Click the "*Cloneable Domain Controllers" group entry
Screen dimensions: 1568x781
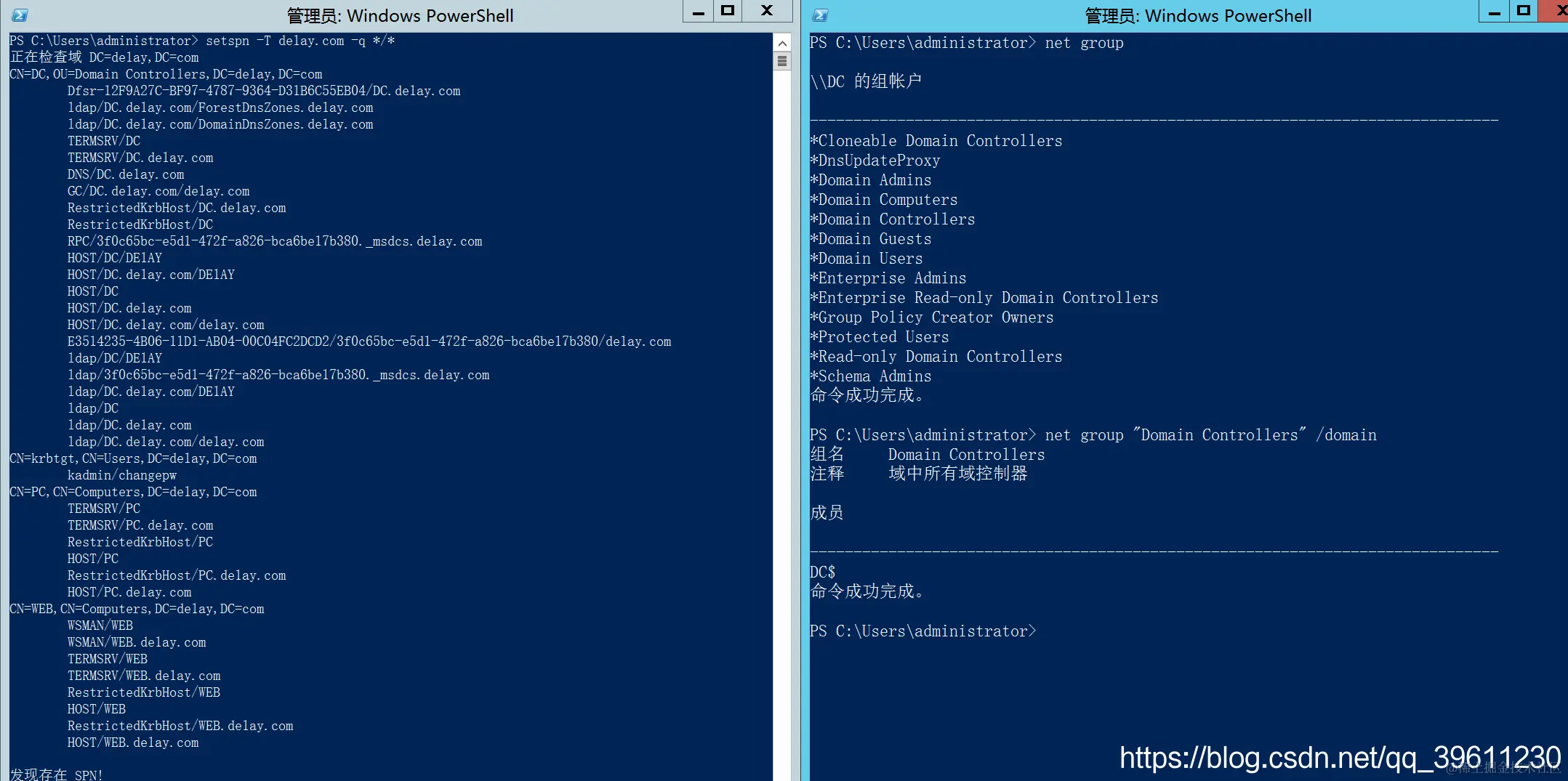tap(936, 141)
